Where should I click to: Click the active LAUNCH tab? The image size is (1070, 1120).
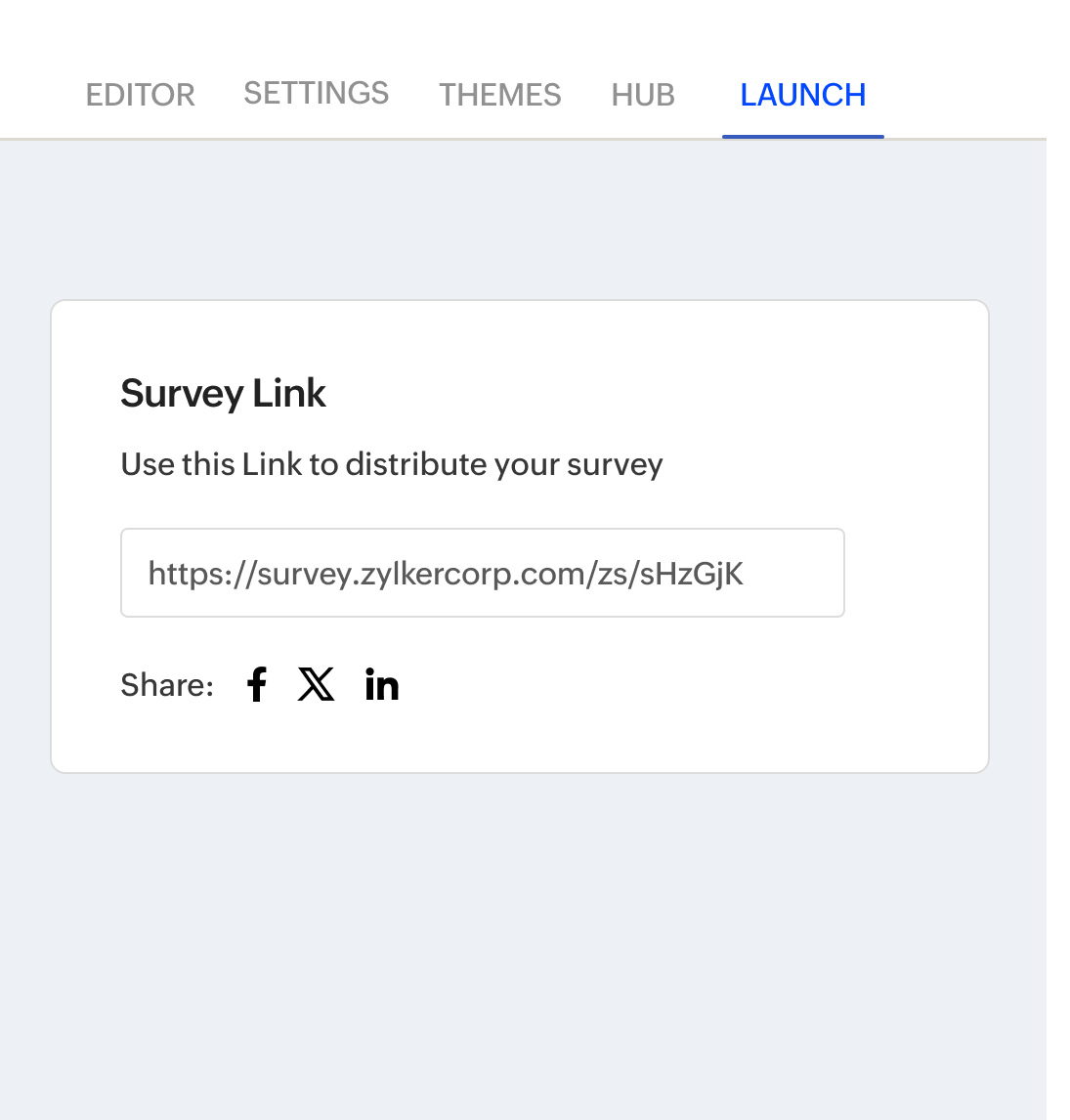[x=802, y=95]
